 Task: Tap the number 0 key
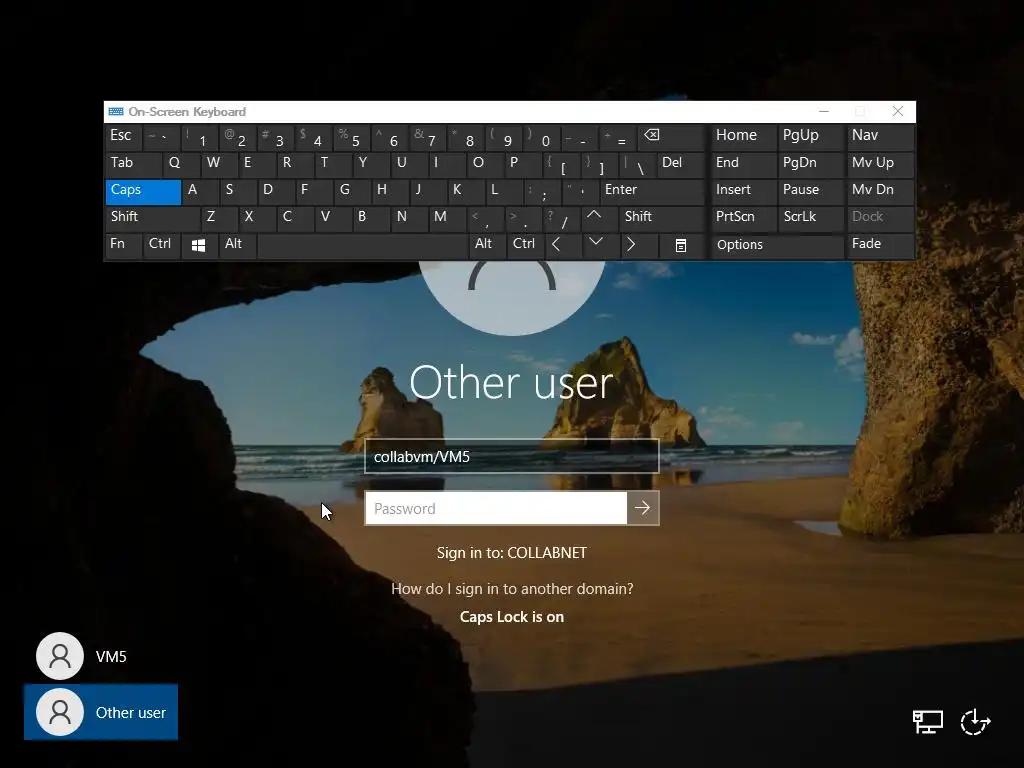540,137
